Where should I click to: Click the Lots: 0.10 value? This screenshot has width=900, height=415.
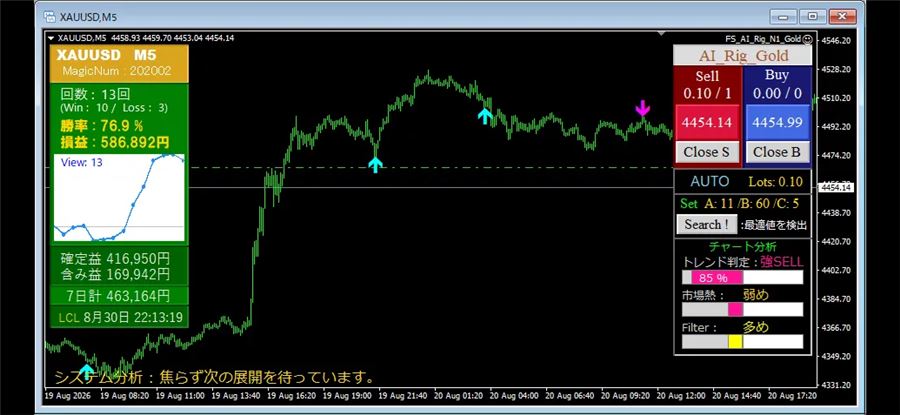point(775,182)
